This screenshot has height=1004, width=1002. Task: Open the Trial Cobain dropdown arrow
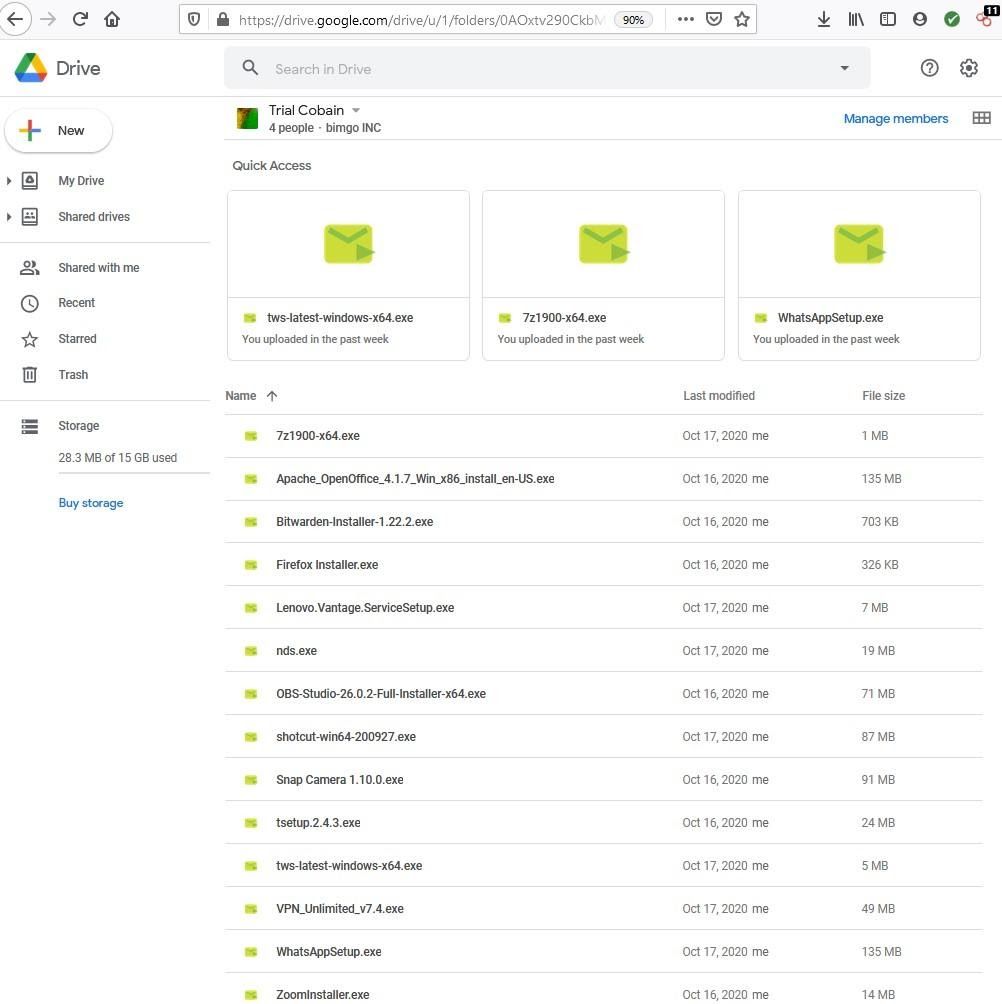356,110
